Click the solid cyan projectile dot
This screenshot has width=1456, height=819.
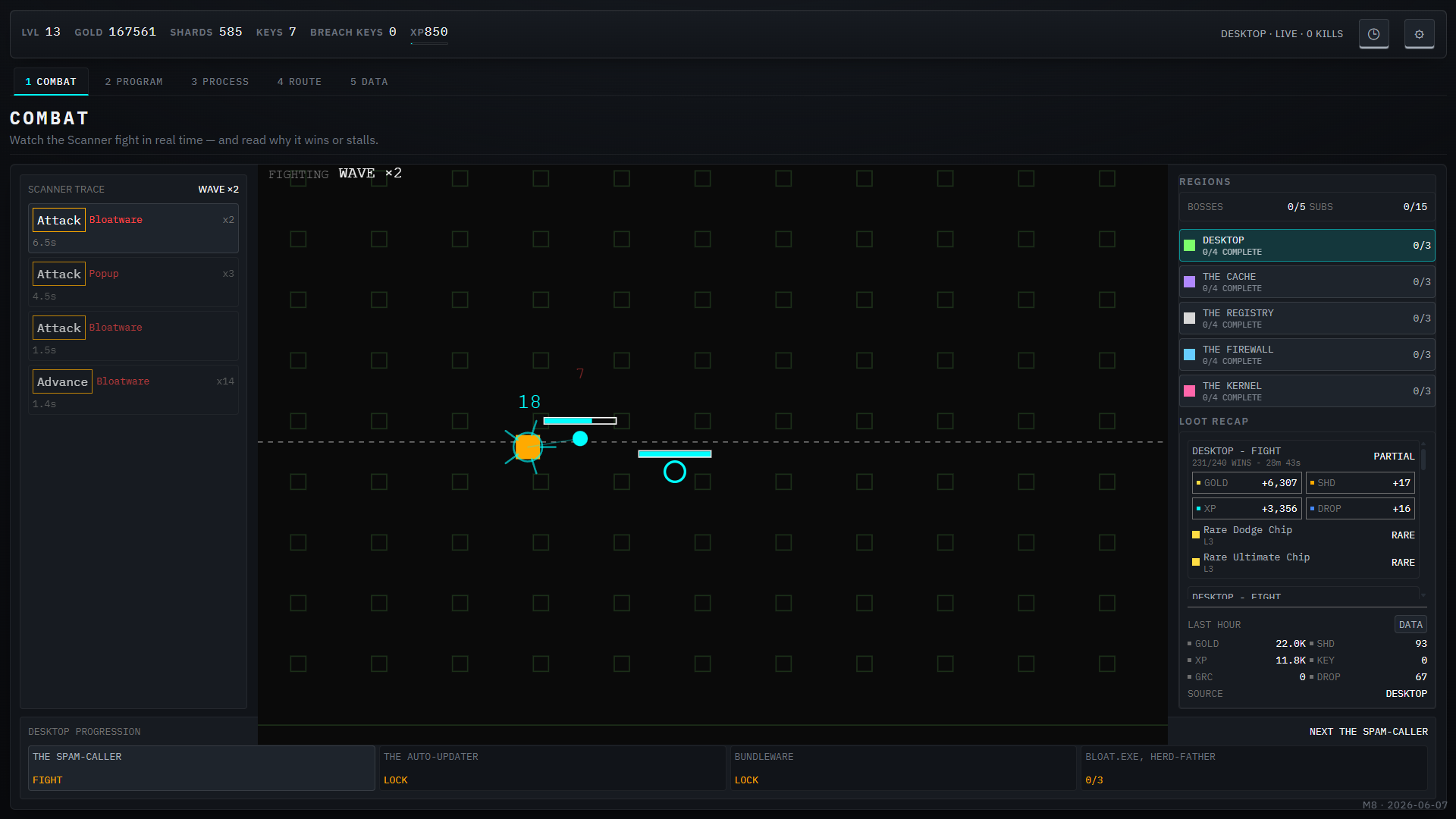[x=580, y=438]
